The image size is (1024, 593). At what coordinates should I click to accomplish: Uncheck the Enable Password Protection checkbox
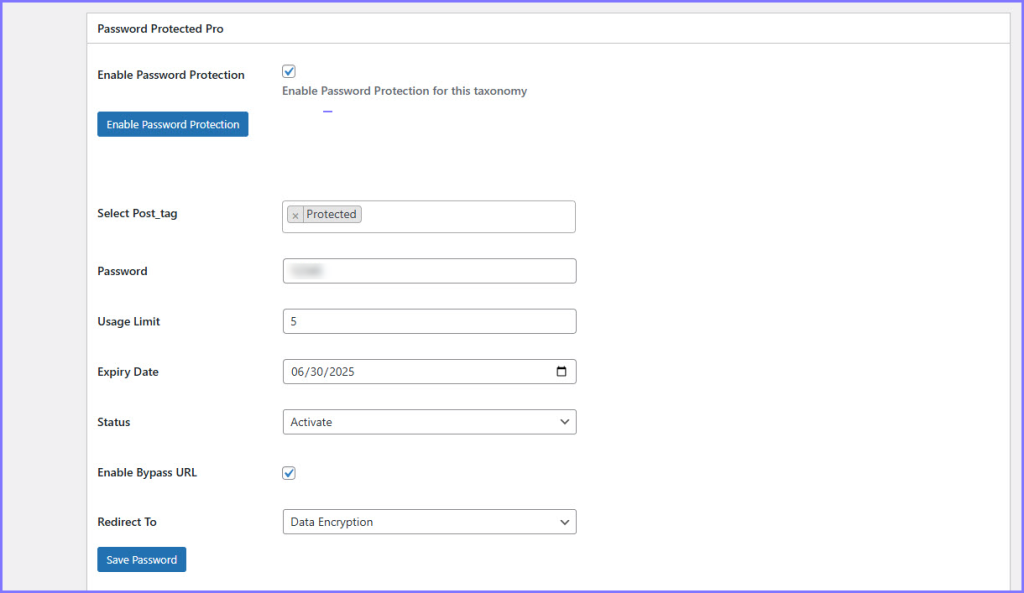(x=289, y=72)
